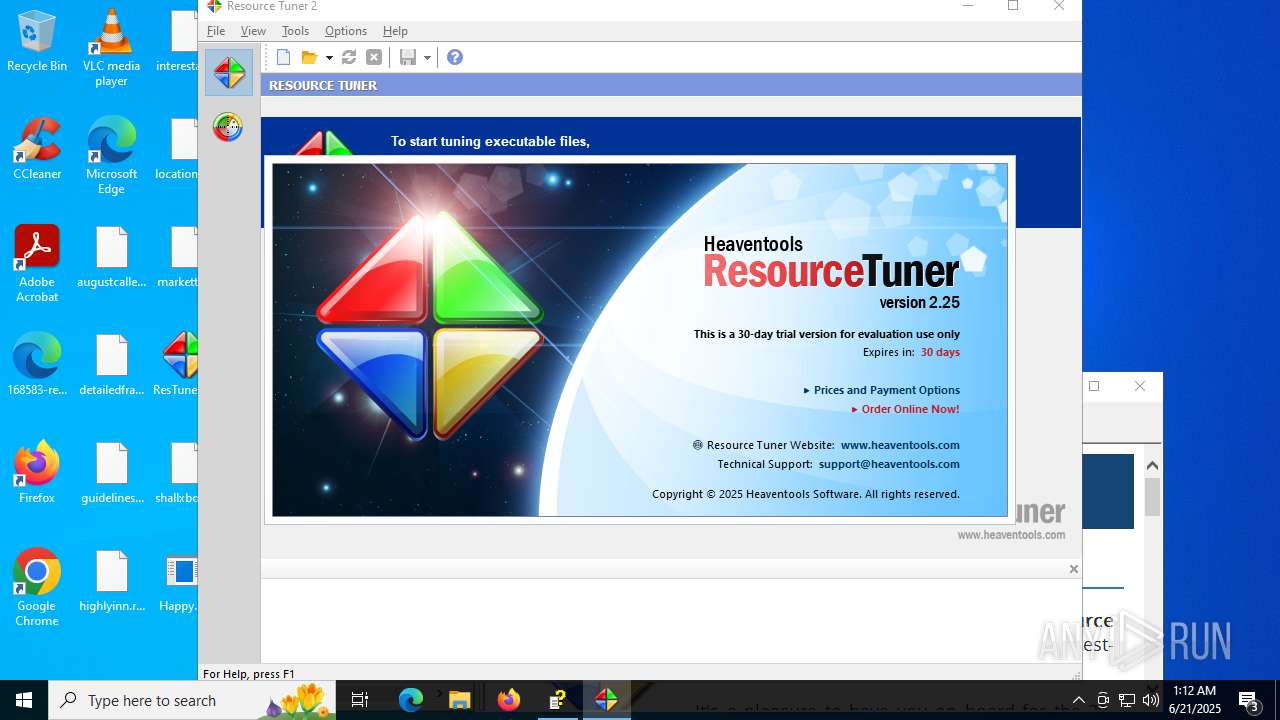Select the highlyinn.r file on desktop
The width and height of the screenshot is (1280, 720).
[x=111, y=581]
